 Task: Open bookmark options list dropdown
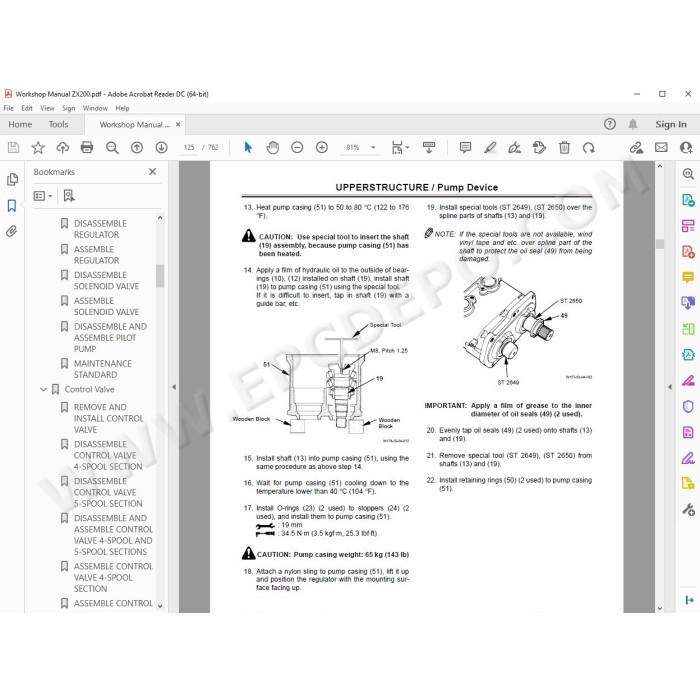43,196
